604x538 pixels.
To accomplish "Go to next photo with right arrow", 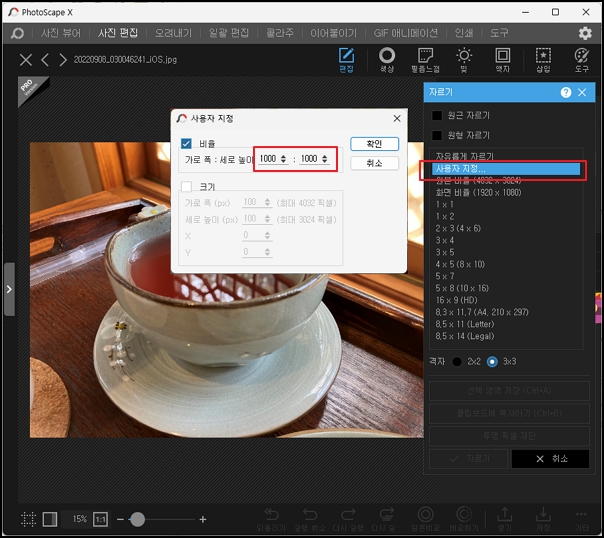I will point(63,60).
